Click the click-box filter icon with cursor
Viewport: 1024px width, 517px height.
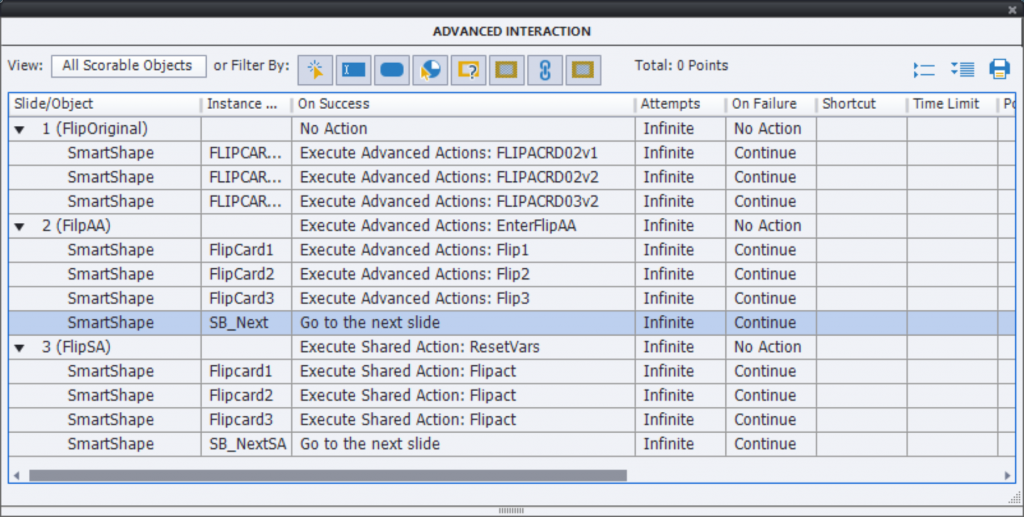[315, 69]
